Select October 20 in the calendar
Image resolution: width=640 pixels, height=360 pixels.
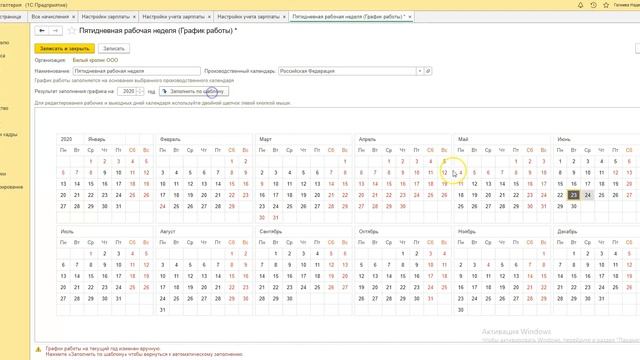pos(375,287)
